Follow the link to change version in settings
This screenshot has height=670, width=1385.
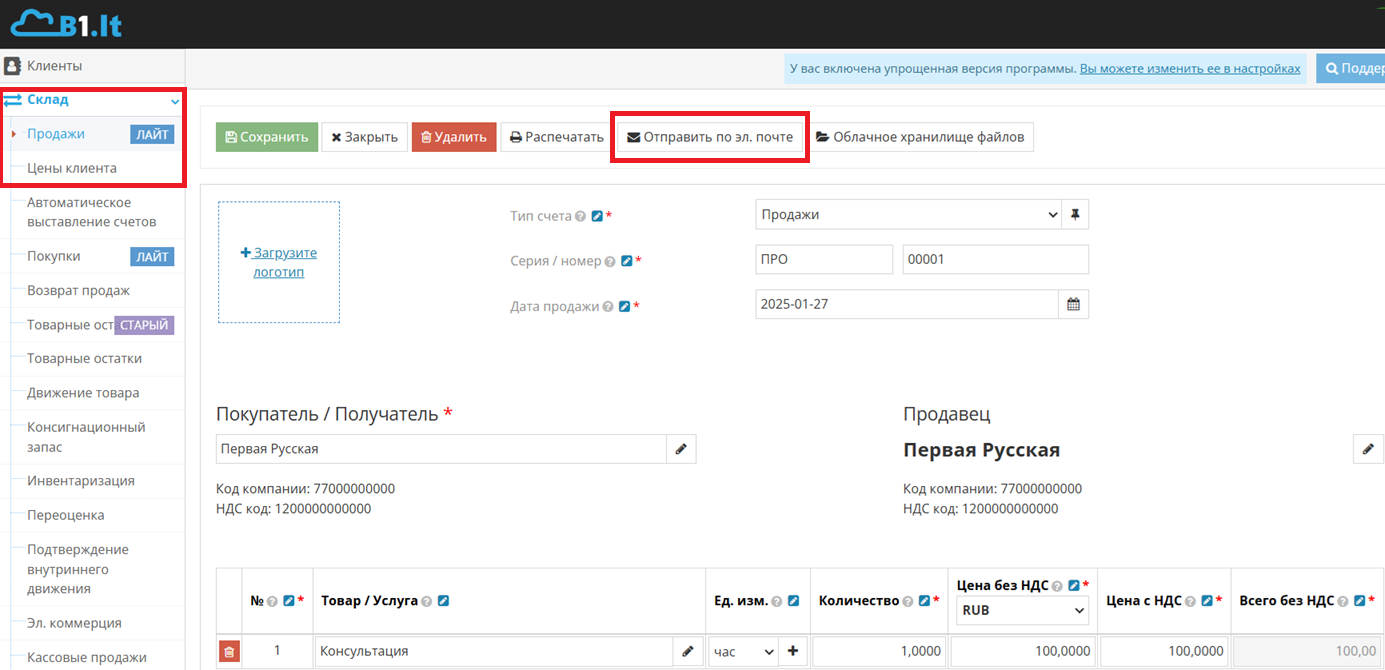pyautogui.click(x=1190, y=69)
